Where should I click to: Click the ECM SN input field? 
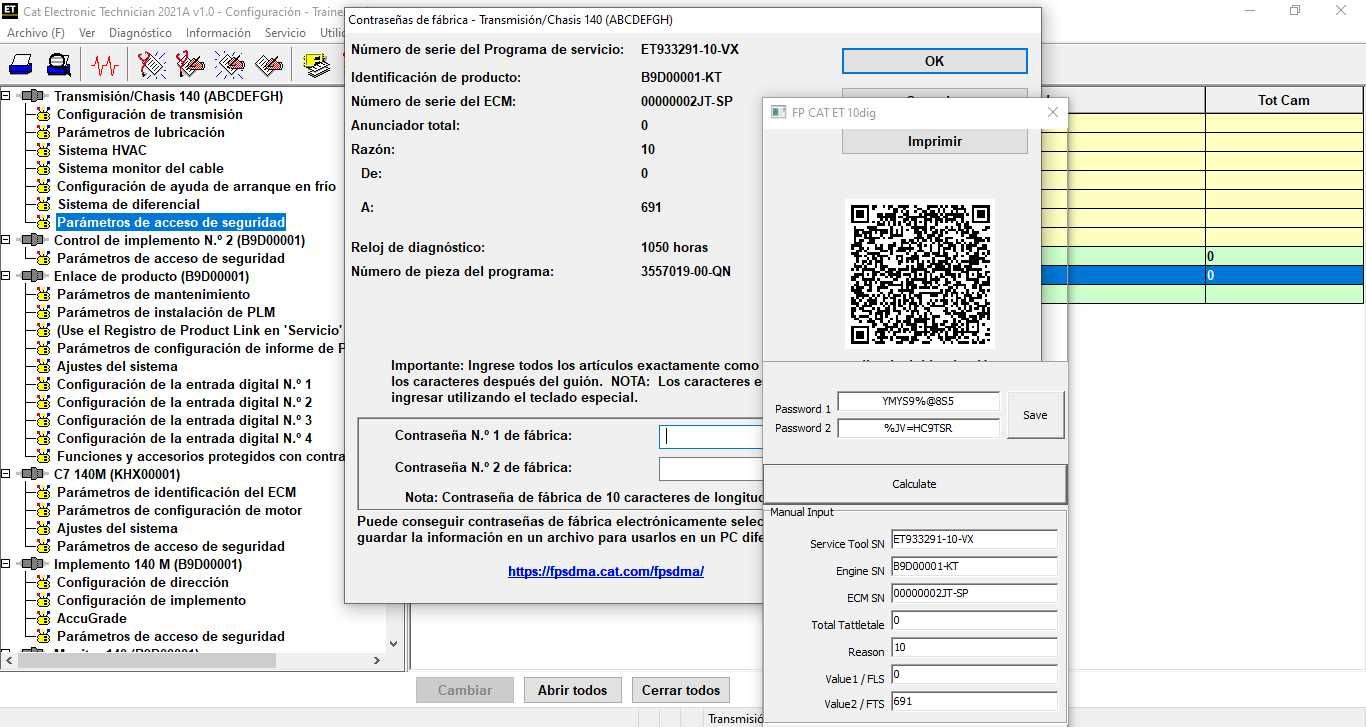click(974, 594)
